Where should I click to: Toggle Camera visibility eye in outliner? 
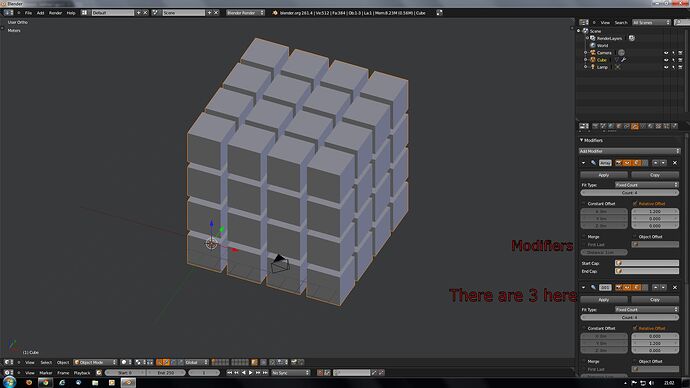coord(666,53)
